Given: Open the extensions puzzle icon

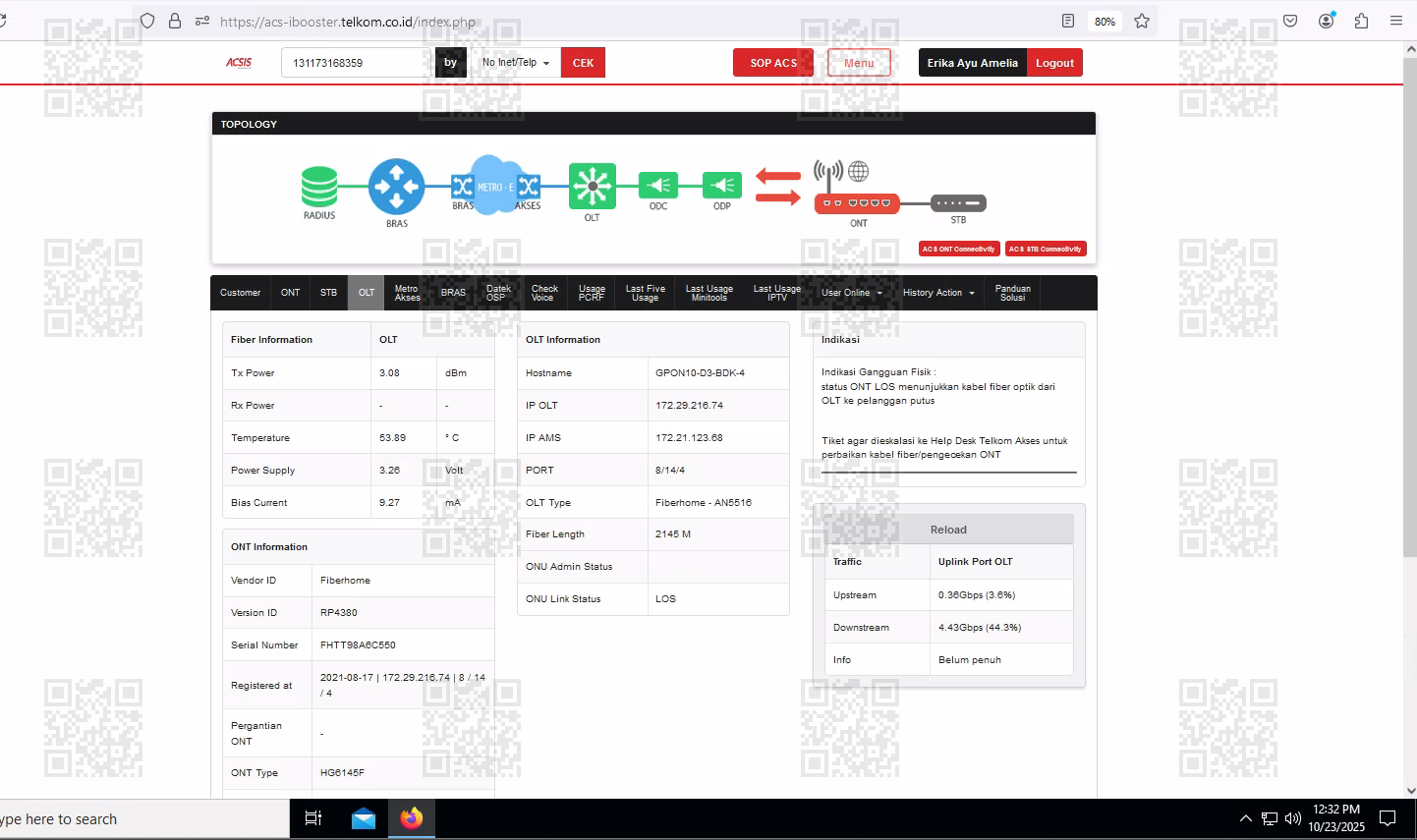Looking at the screenshot, I should click(1361, 21).
